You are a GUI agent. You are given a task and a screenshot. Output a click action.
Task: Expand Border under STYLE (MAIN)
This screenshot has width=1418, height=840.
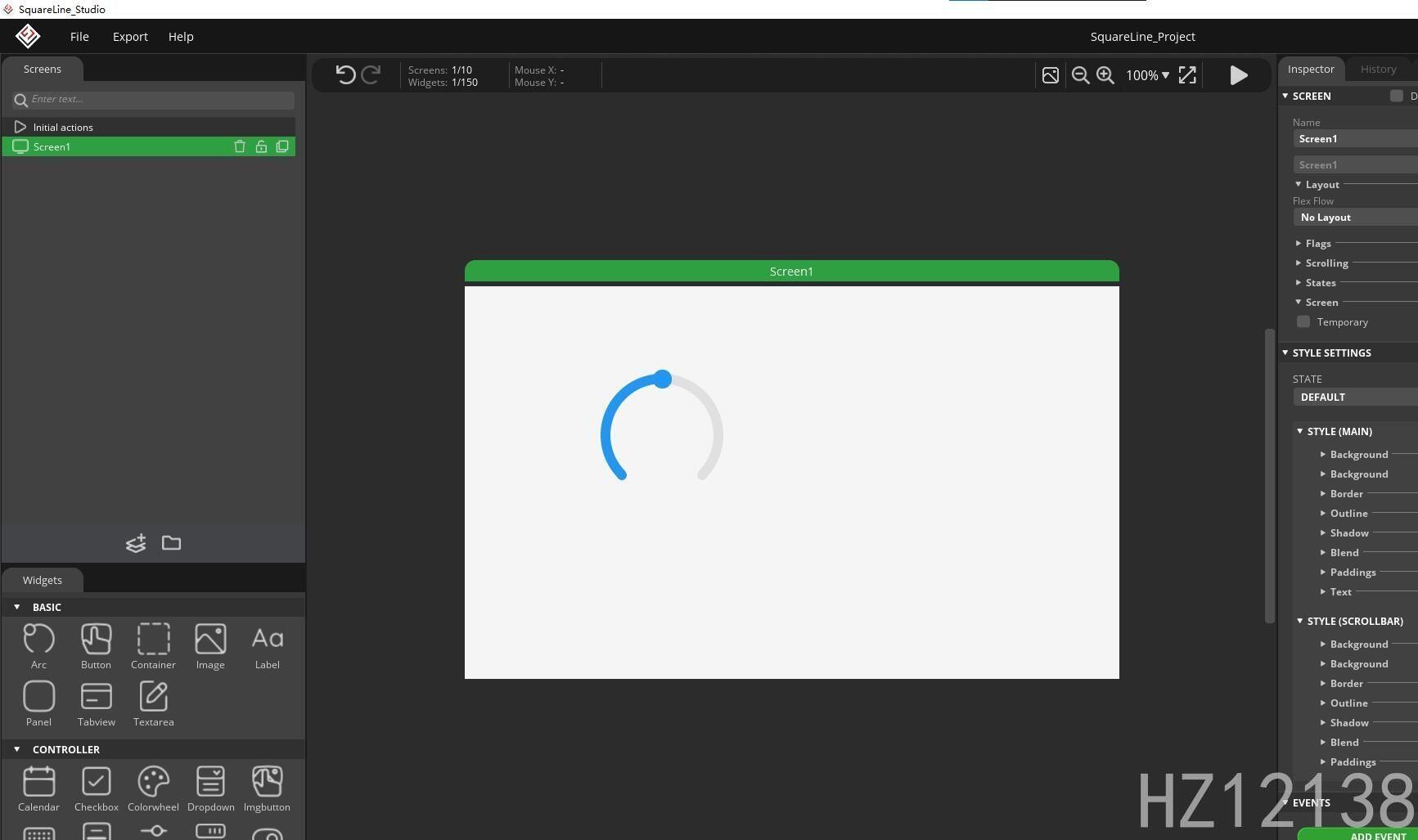coord(1323,493)
